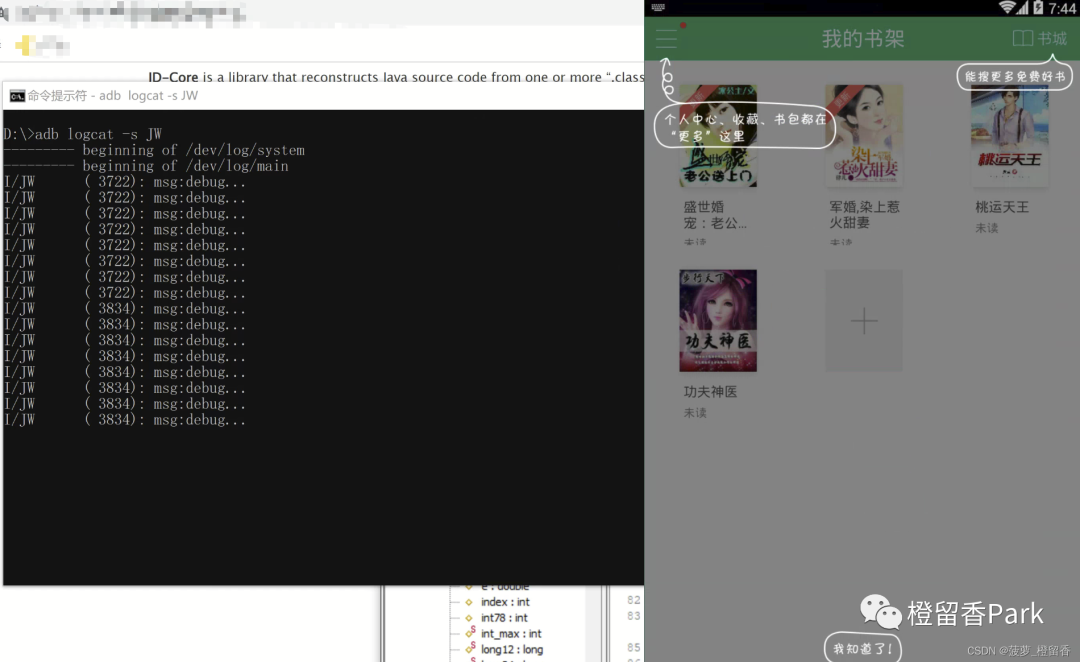Tap the plus tile to add a new book
The image size is (1080, 662).
pos(863,320)
